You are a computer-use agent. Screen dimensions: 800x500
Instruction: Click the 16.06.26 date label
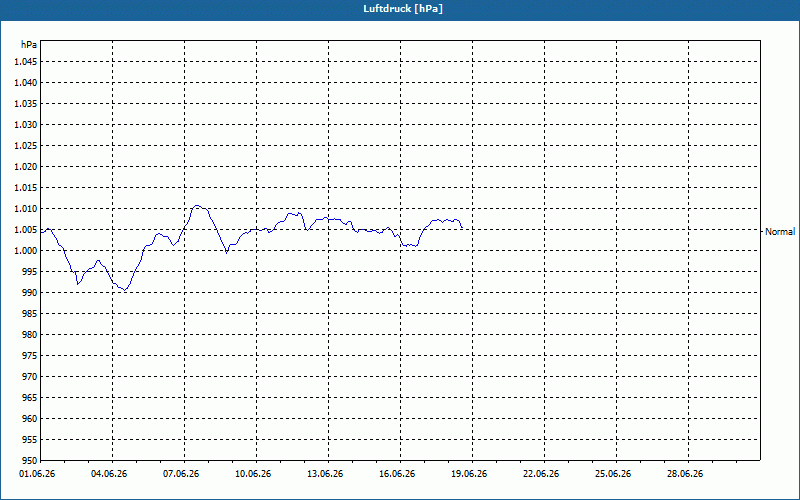(396, 474)
